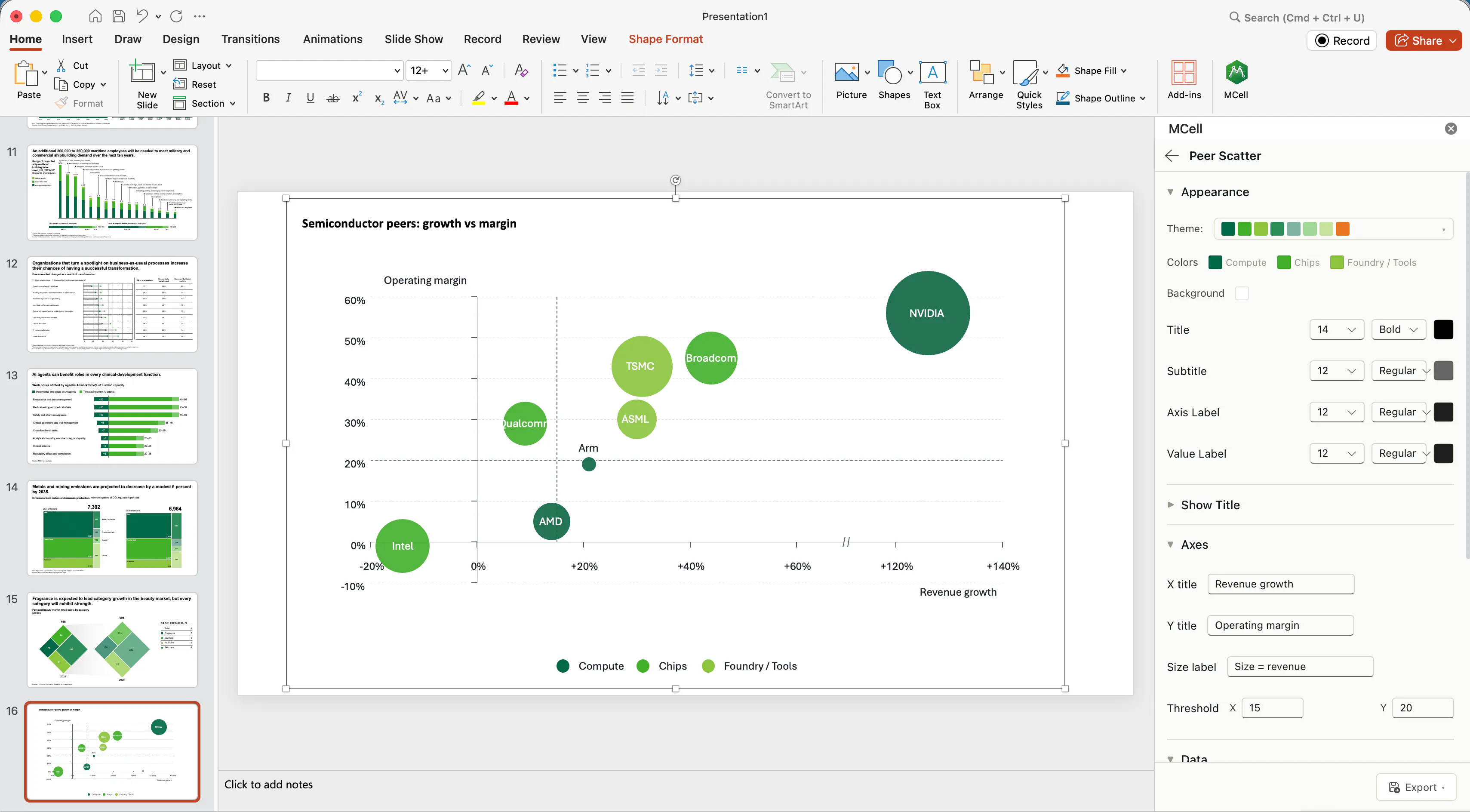Apply subscript formatting

coord(379,98)
